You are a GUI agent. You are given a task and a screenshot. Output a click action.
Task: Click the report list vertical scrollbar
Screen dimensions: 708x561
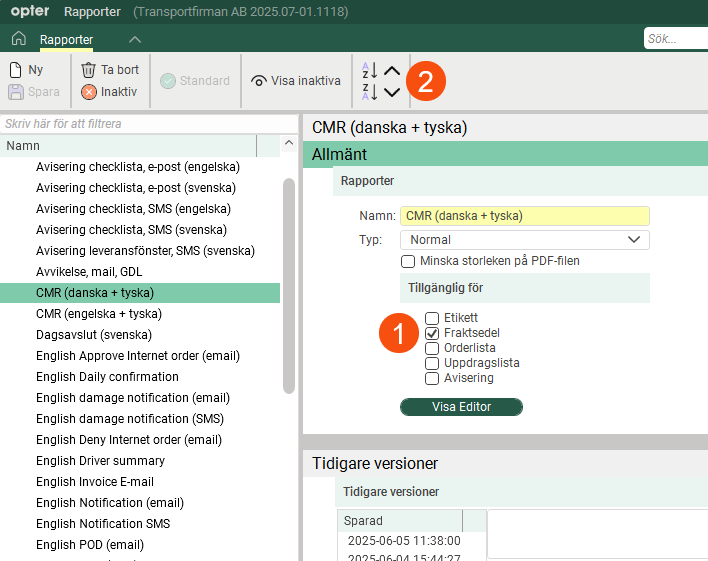pyautogui.click(x=289, y=285)
